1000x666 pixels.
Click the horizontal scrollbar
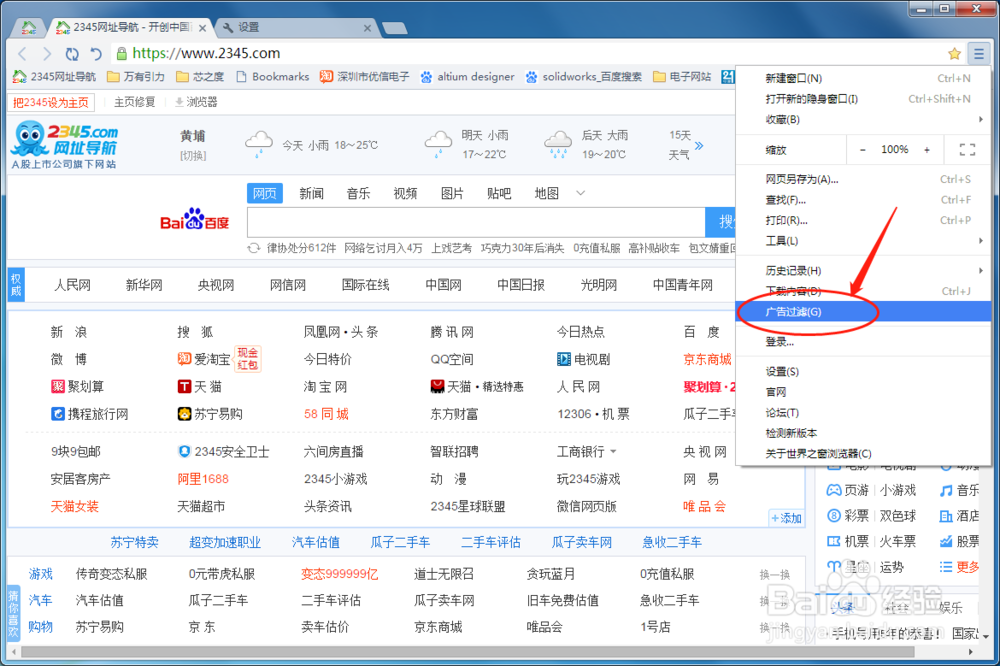point(469,652)
